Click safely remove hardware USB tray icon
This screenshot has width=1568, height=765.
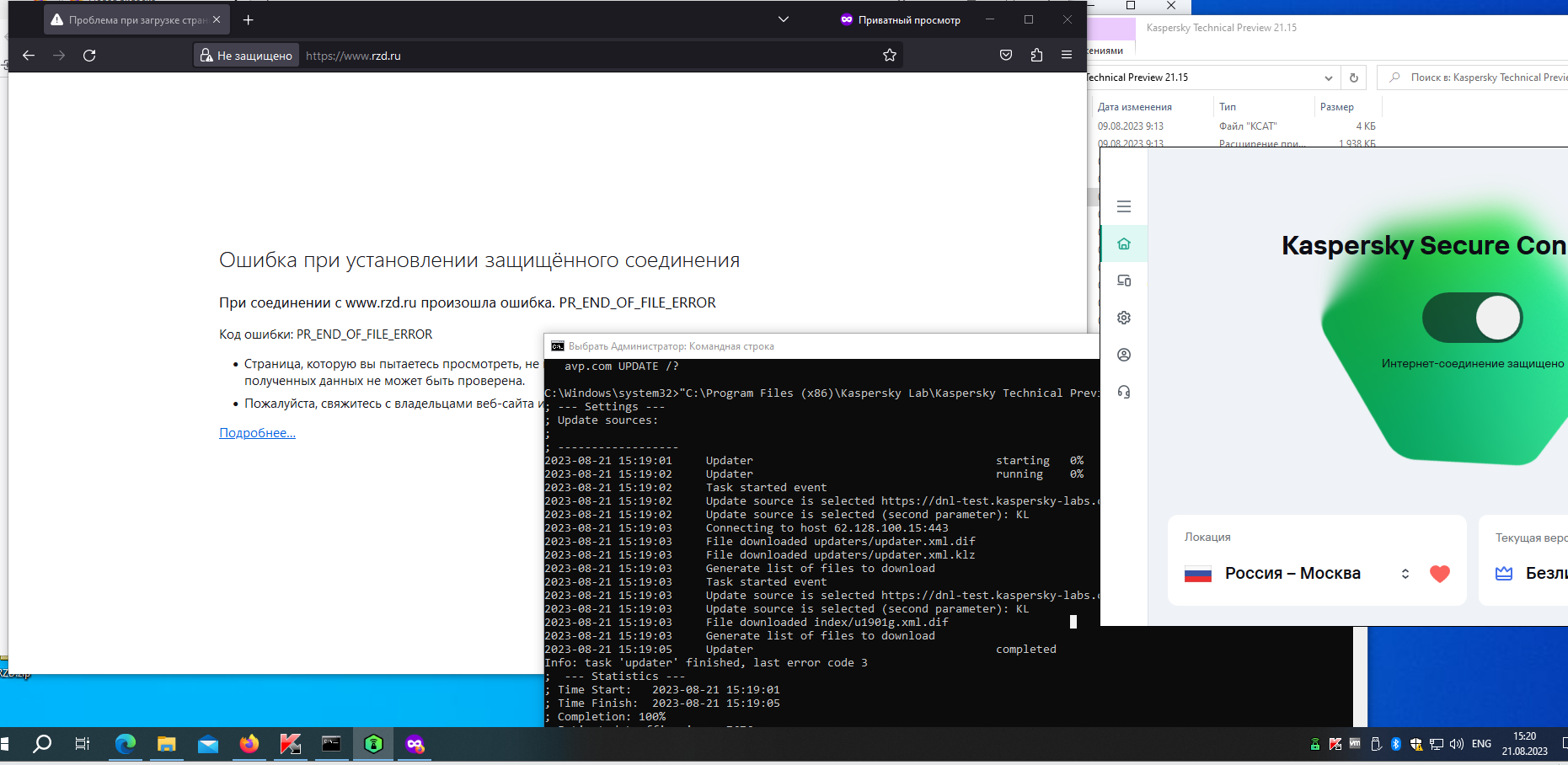[1376, 744]
